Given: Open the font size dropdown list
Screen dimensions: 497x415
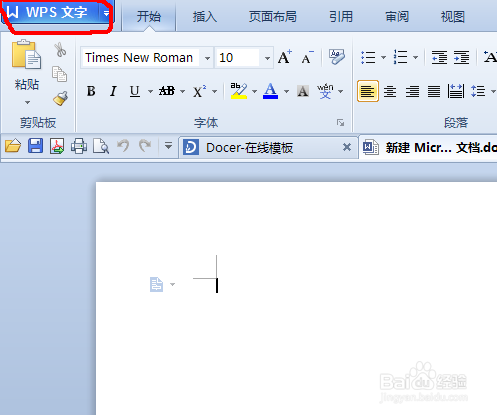Looking at the screenshot, I should (x=267, y=58).
